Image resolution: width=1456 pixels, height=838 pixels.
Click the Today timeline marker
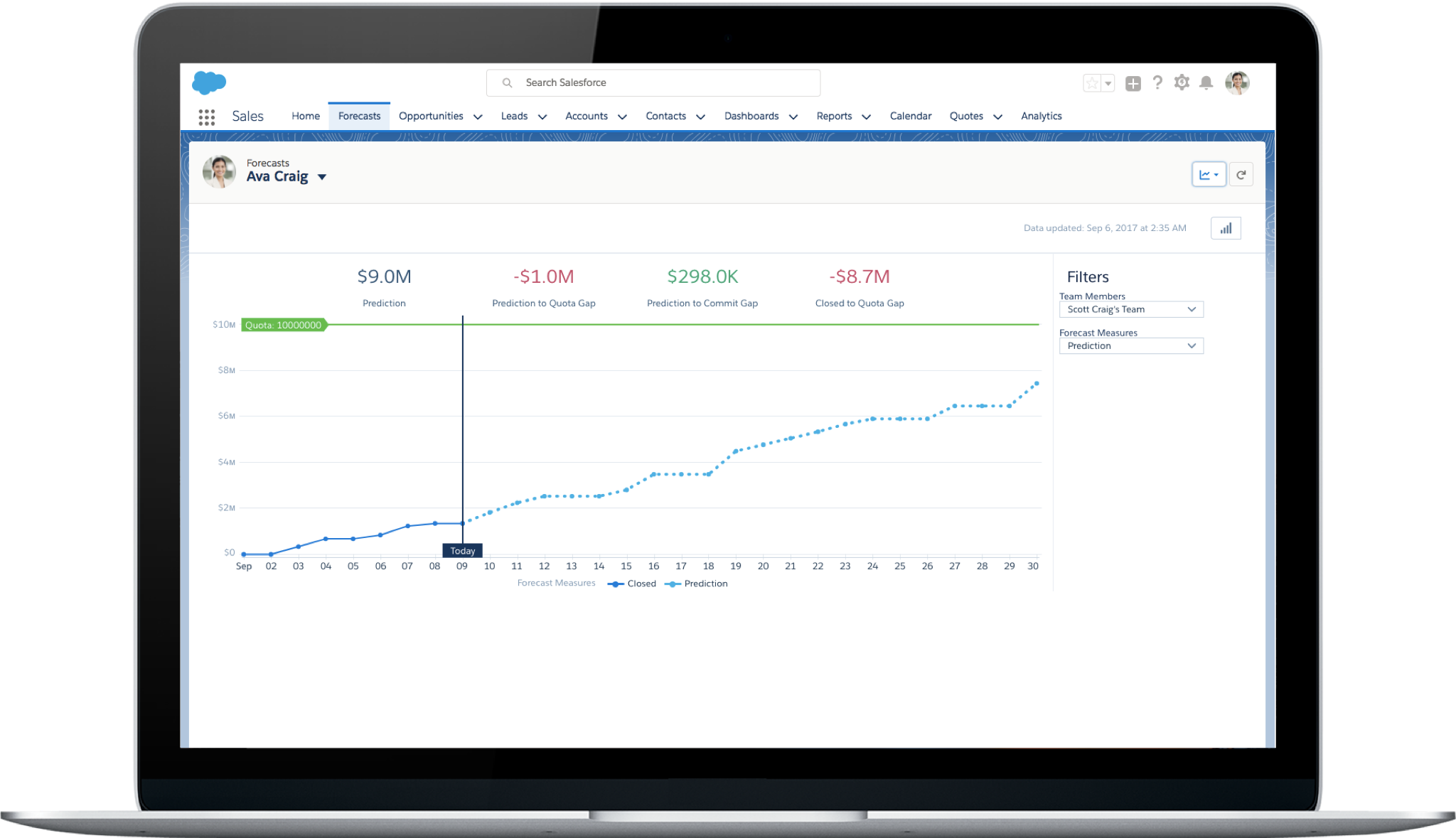pyautogui.click(x=462, y=551)
